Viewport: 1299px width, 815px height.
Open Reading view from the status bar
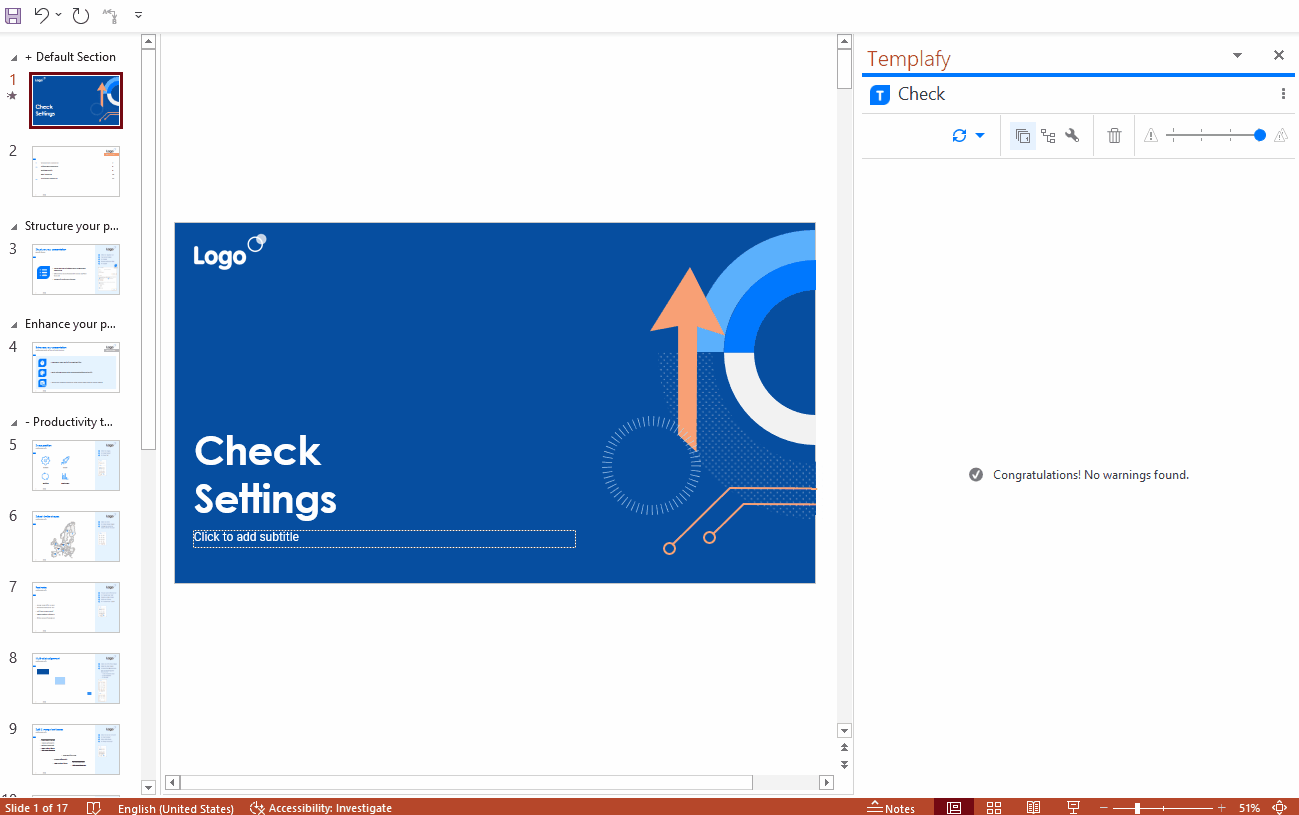pos(1033,807)
